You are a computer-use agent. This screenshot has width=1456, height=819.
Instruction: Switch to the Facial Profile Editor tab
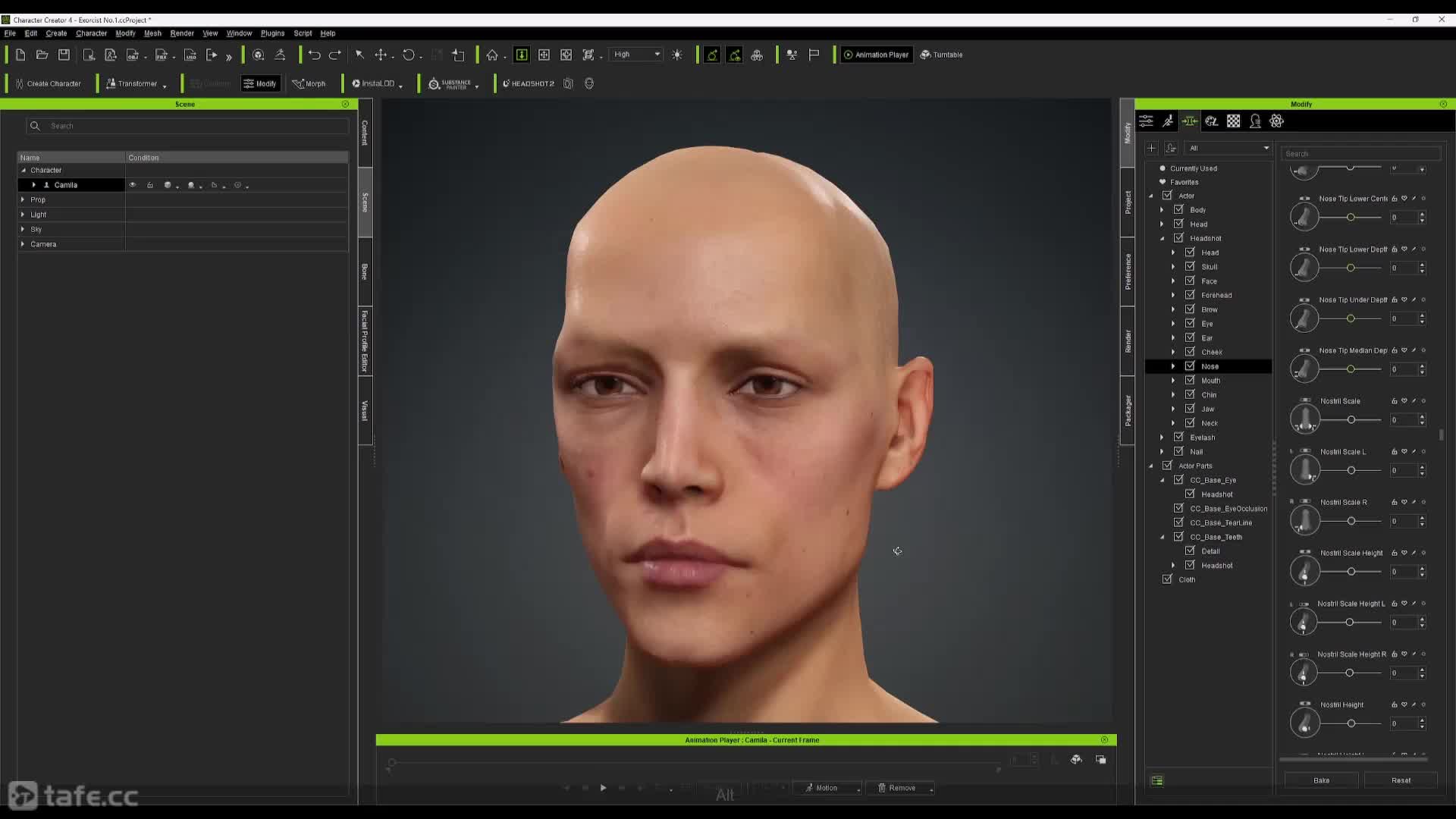point(365,341)
